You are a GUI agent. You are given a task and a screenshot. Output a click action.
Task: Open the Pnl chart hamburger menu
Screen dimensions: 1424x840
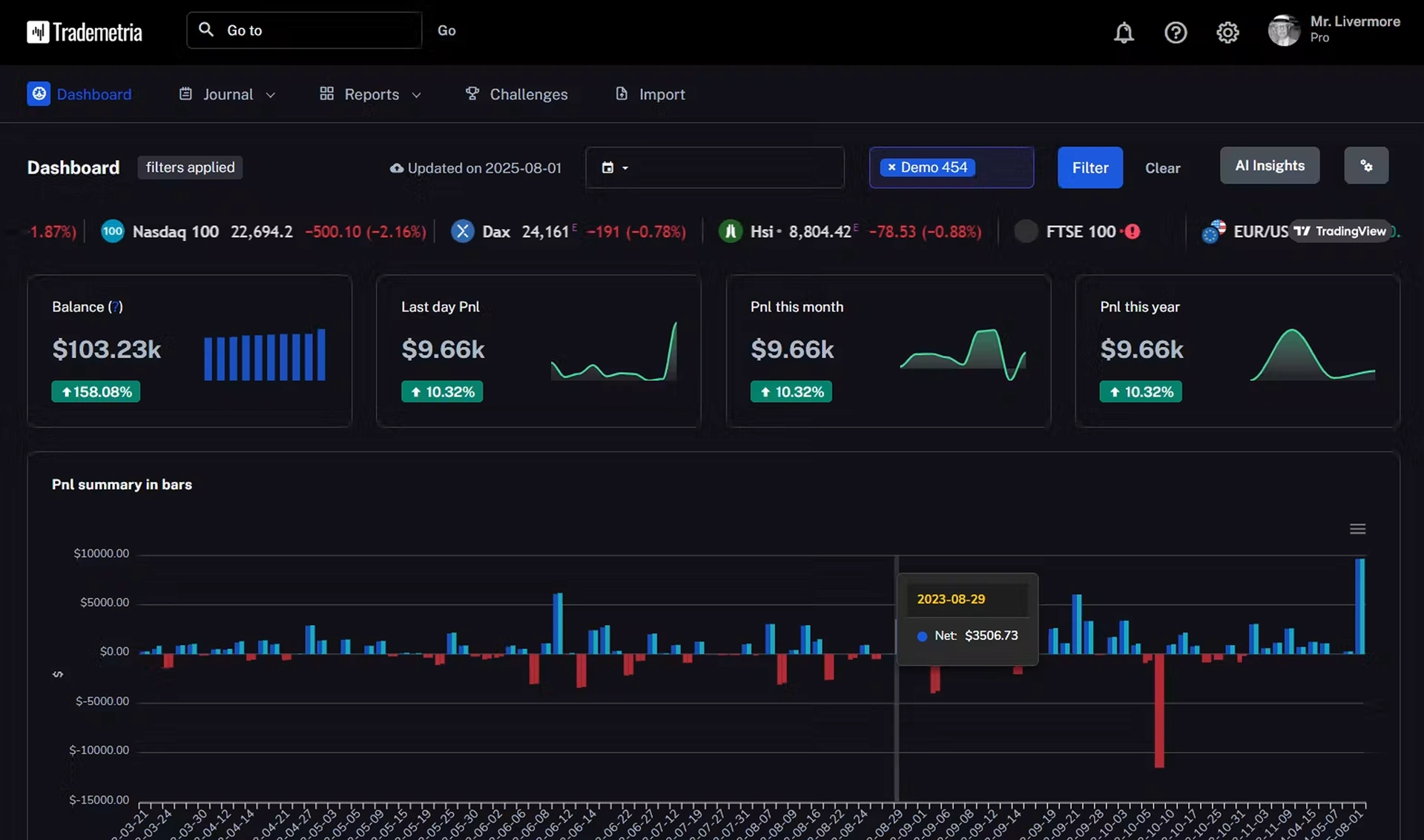pyautogui.click(x=1357, y=529)
